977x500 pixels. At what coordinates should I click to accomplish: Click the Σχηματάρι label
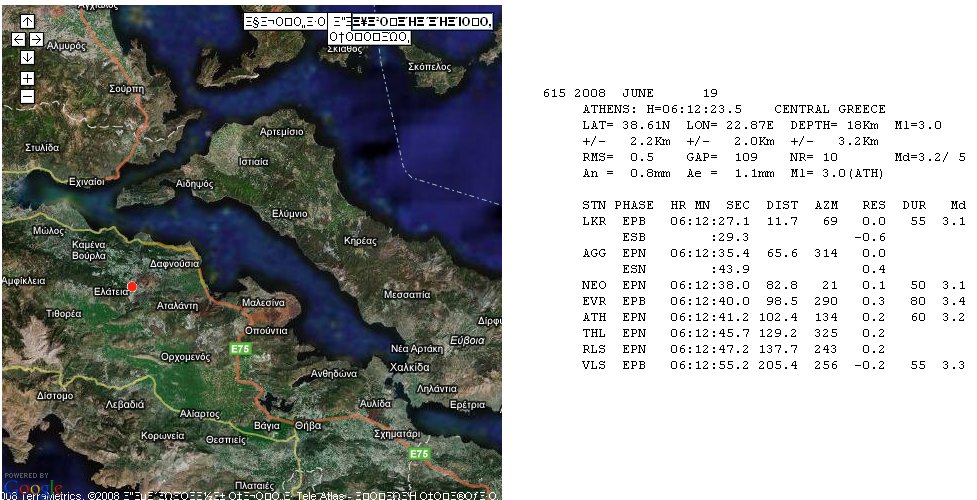(x=397, y=433)
